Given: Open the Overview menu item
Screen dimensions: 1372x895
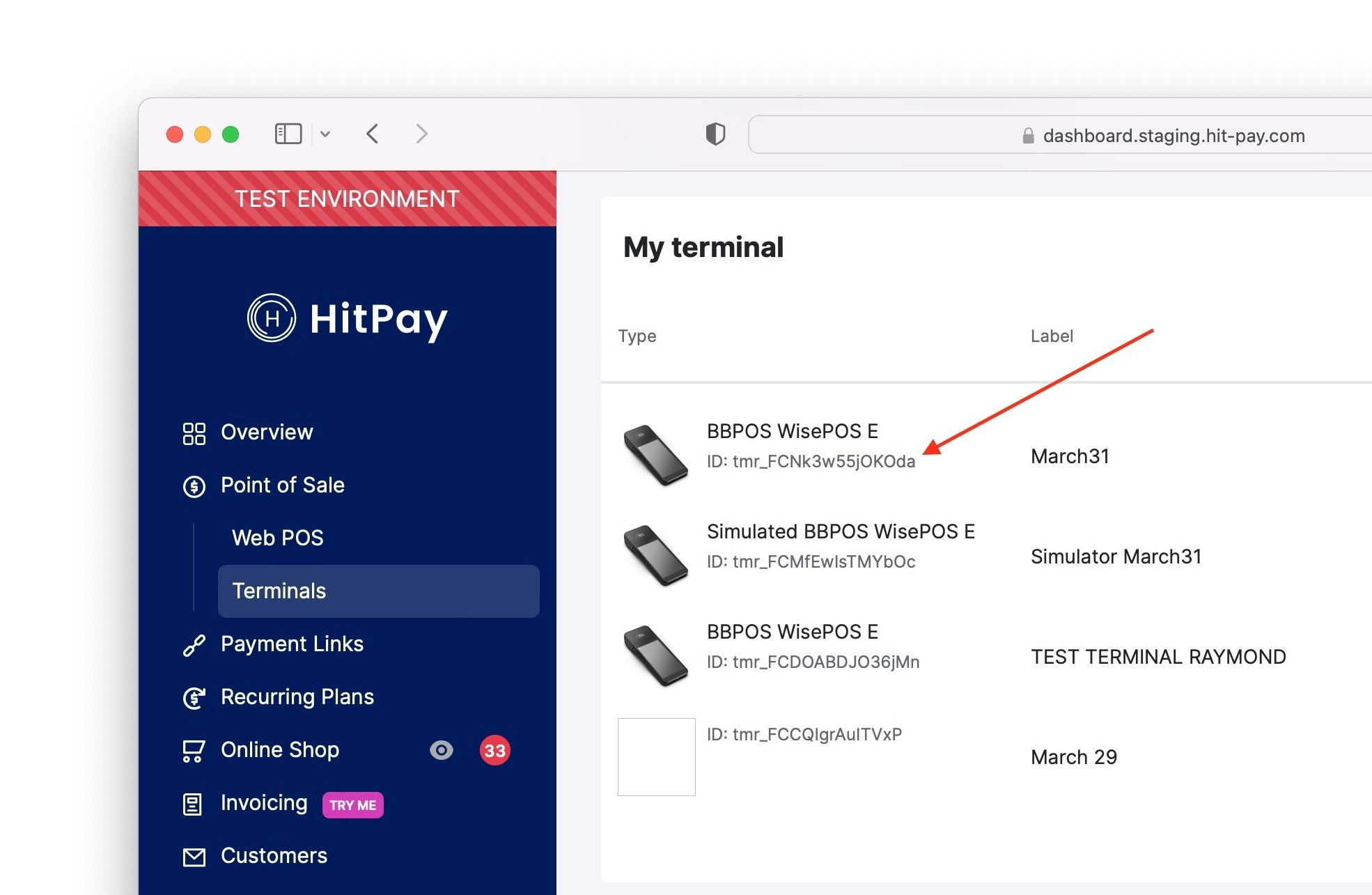Looking at the screenshot, I should (x=267, y=433).
